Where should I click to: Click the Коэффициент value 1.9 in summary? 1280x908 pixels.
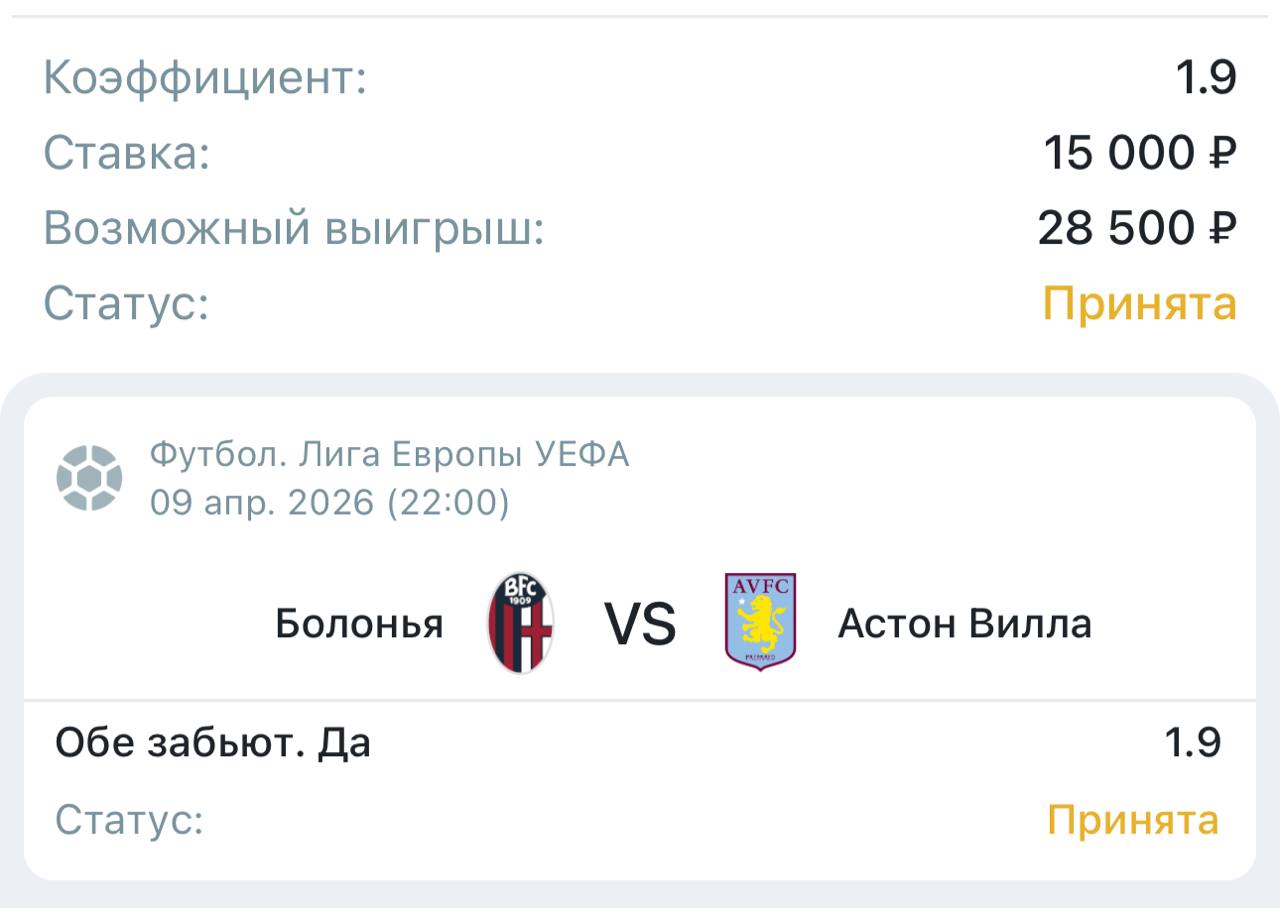point(1207,78)
